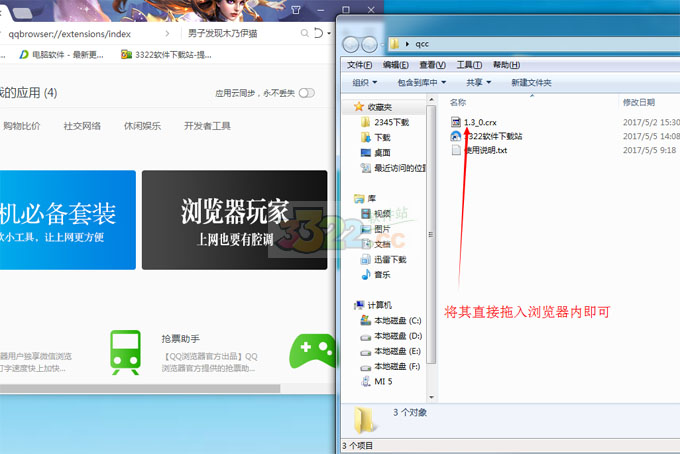Open local disk (C:) icon
Viewport: 680px width, 454px height.
(366, 320)
